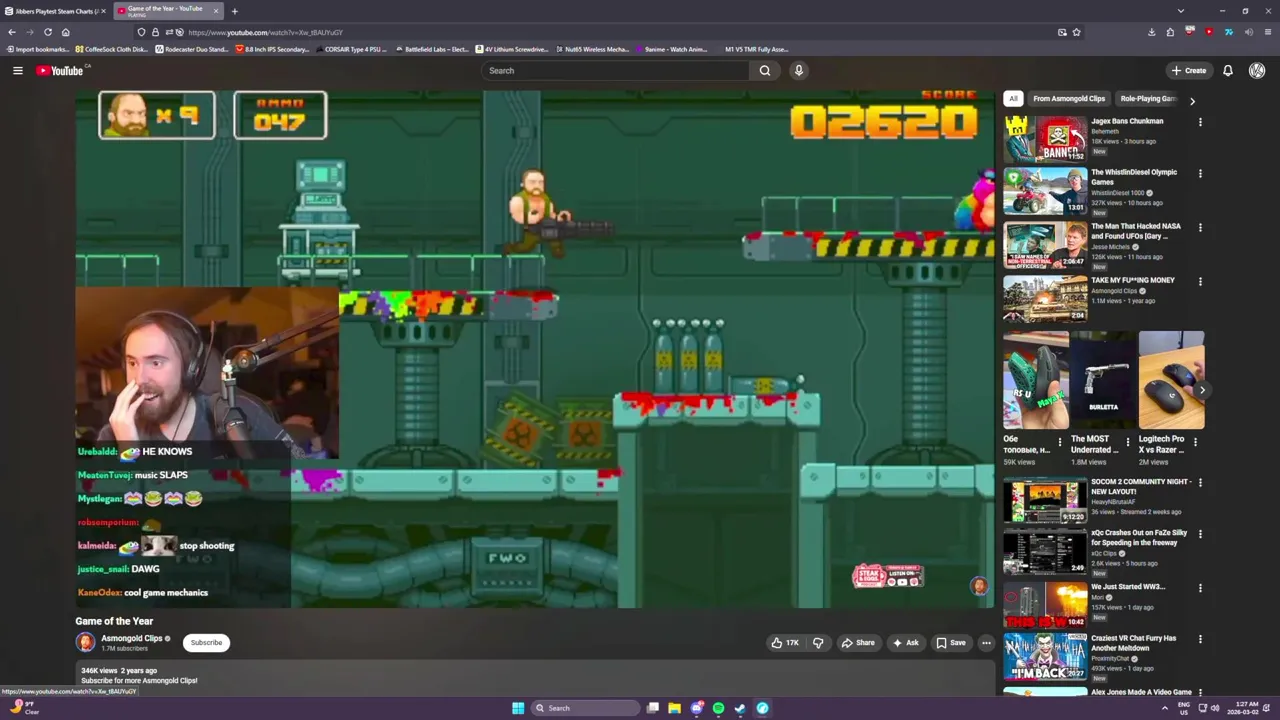
Task: Save the video to a playlist
Action: (x=950, y=643)
